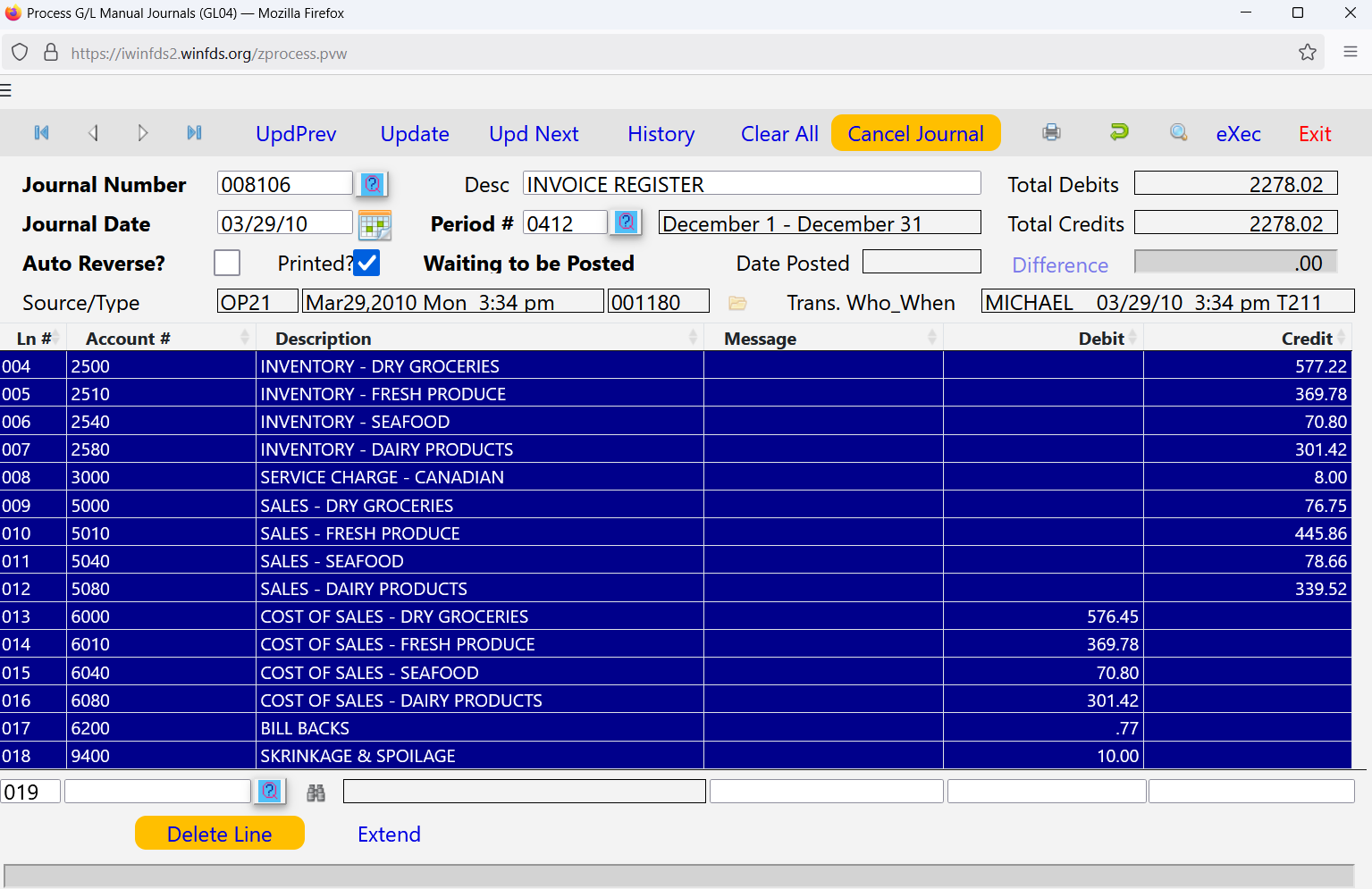This screenshot has height=889, width=1372.
Task: Click the Journal Number question-mark lookup icon
Action: (x=372, y=183)
